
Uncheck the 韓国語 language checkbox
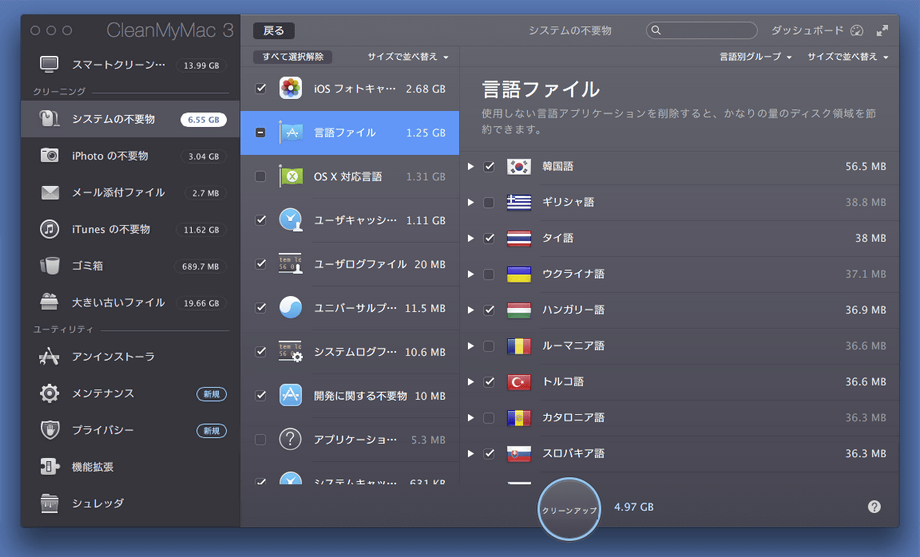point(489,166)
